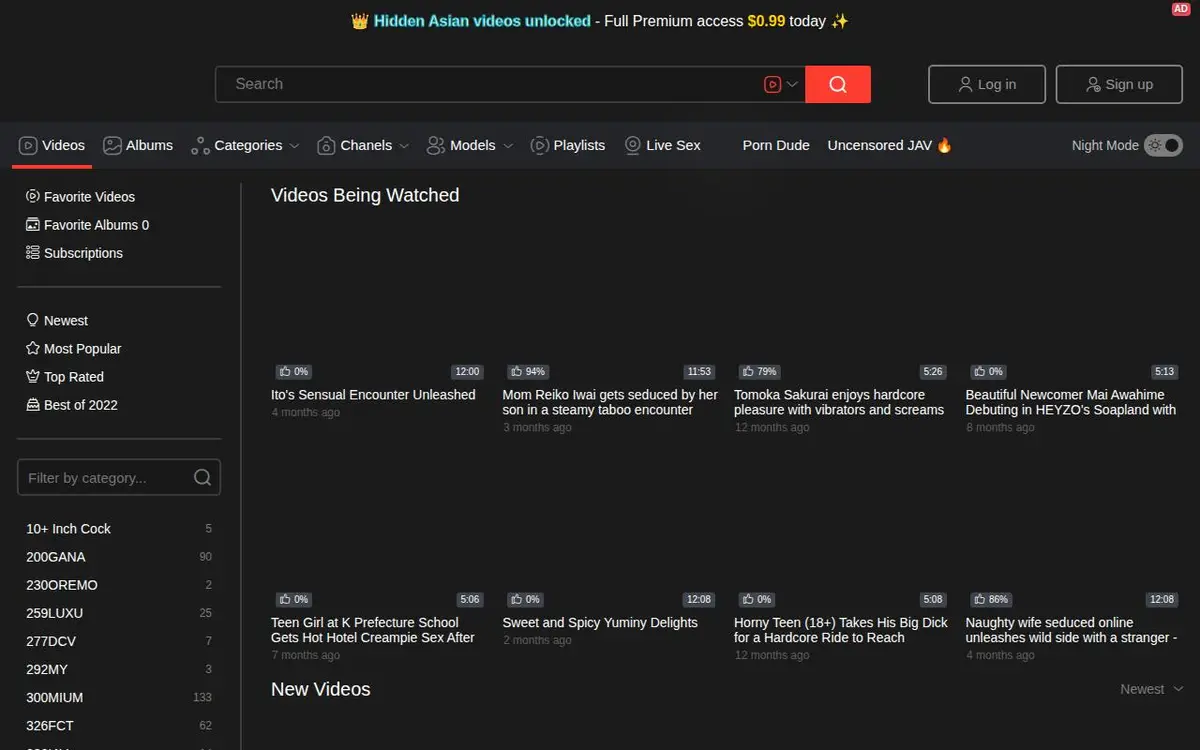Open the Live Sex menu item

662,145
